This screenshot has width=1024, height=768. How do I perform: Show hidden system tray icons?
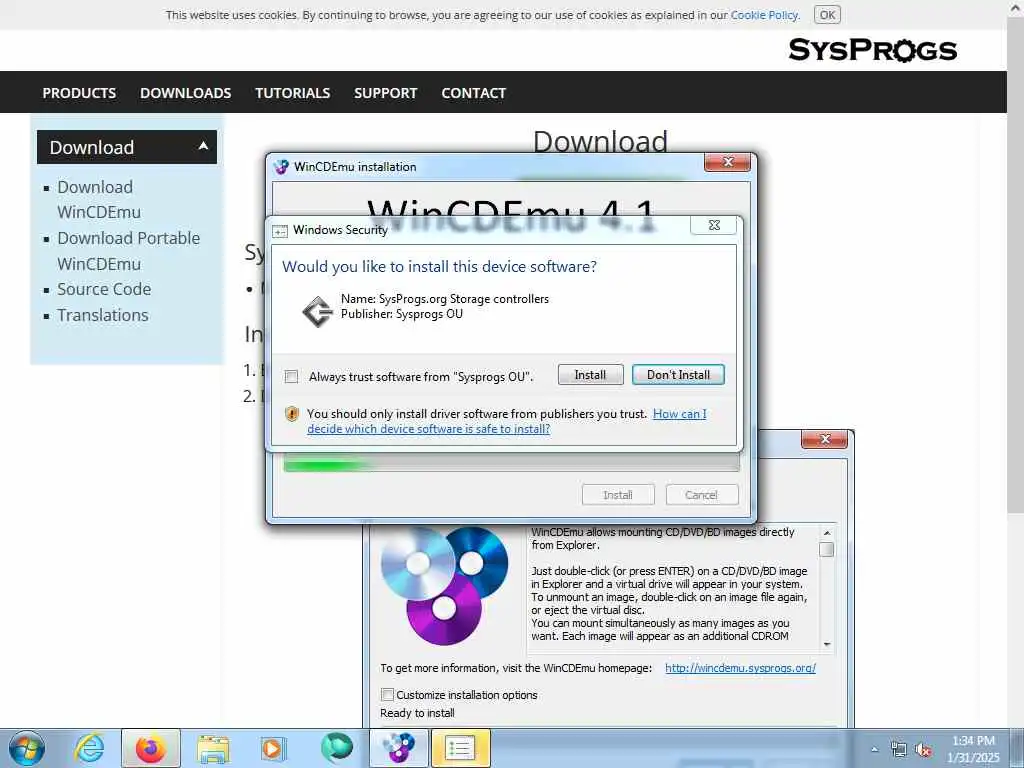(874, 749)
